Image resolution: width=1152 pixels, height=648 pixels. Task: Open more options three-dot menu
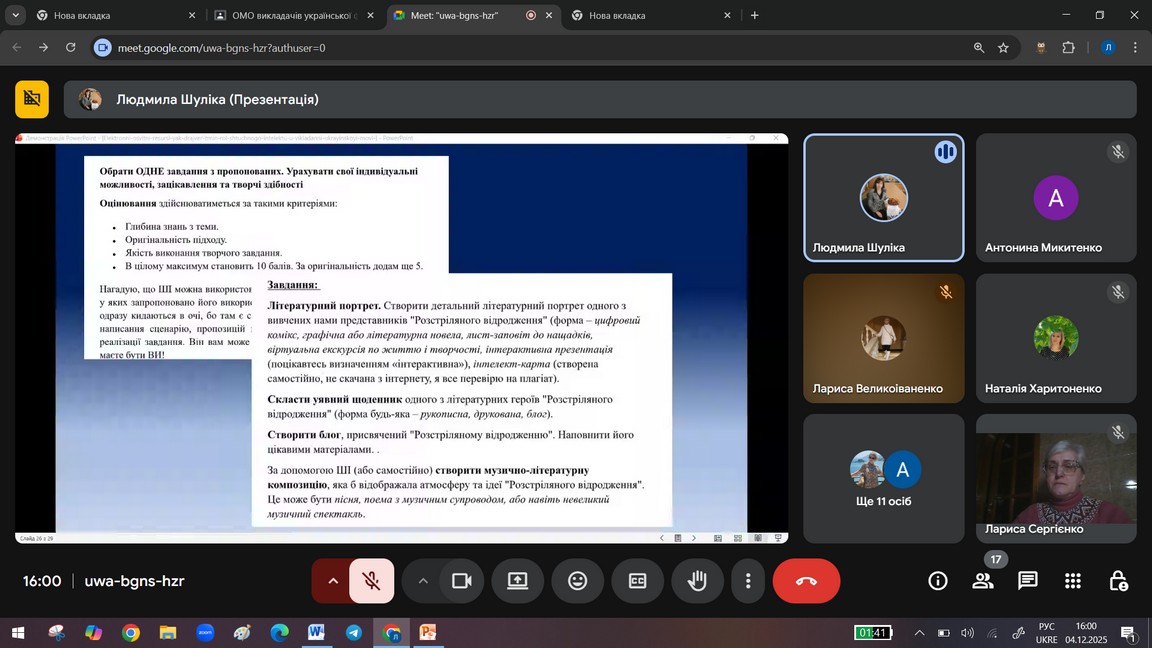pos(747,581)
